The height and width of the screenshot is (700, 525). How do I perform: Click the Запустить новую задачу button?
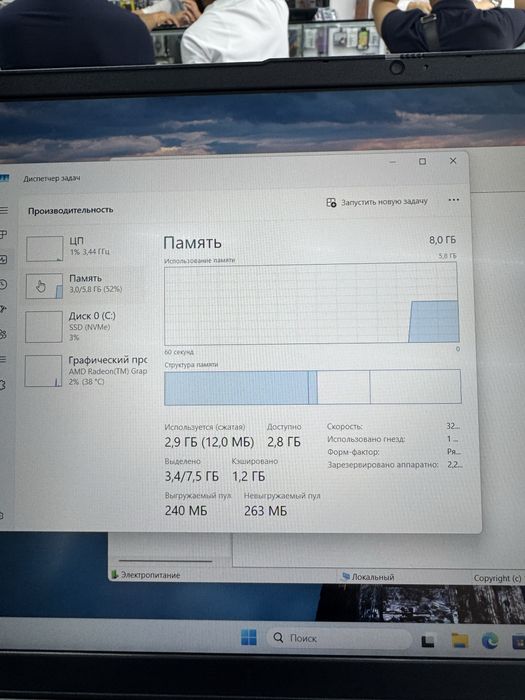377,202
